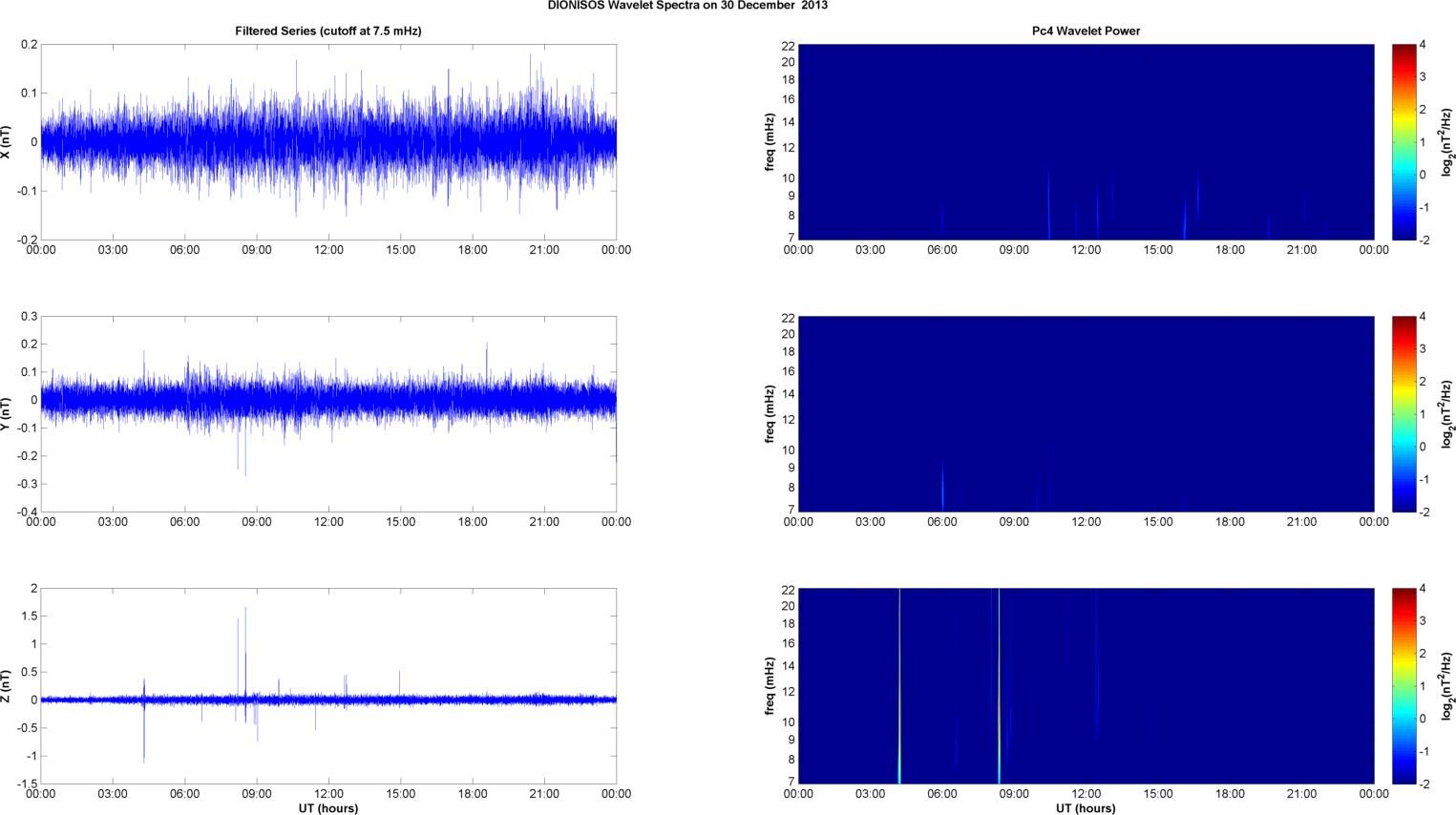Click inside the X component time series plot
Image resolution: width=1456 pixels, height=815 pixels.
[327, 141]
